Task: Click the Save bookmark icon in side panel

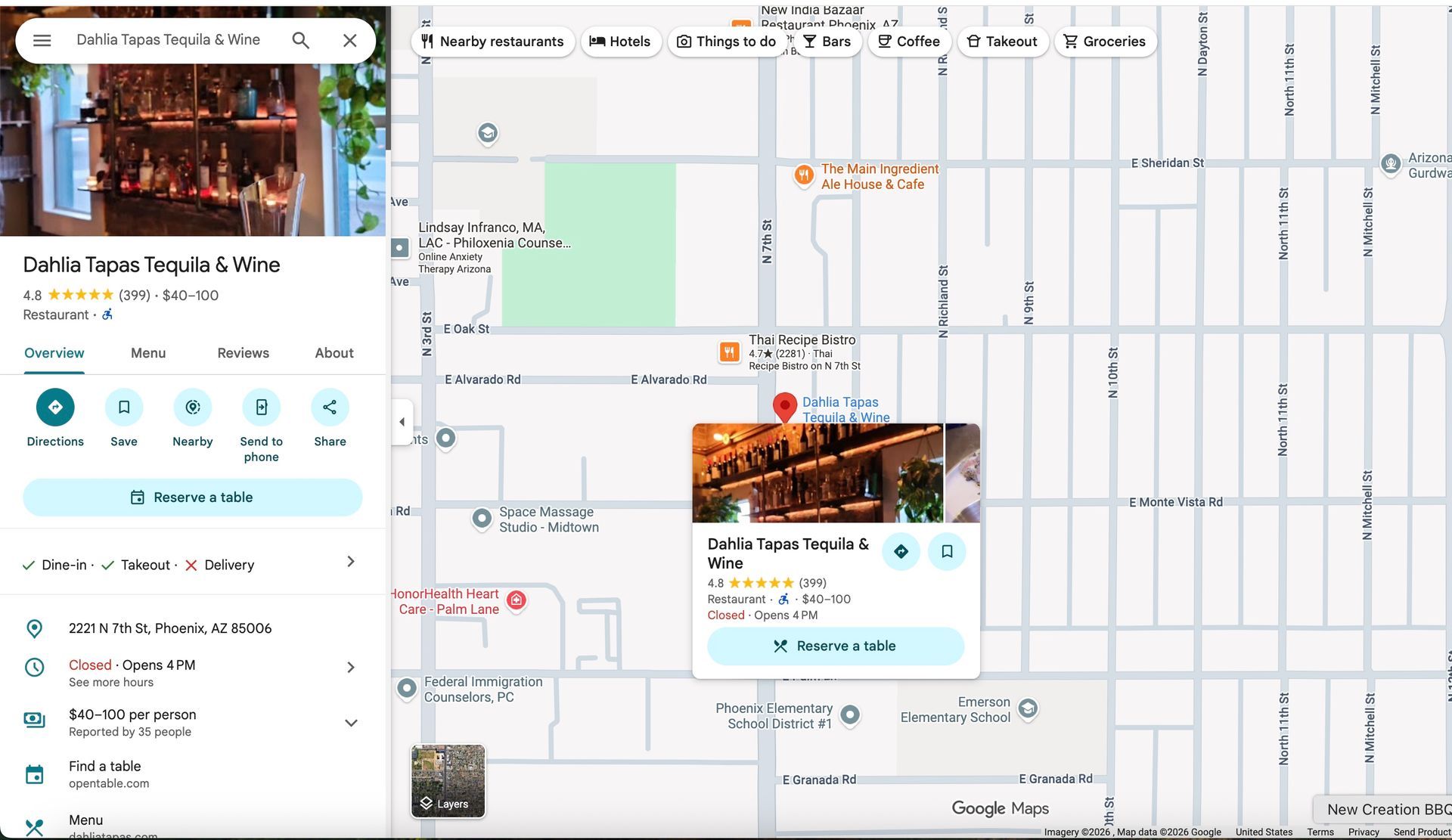Action: pos(124,407)
